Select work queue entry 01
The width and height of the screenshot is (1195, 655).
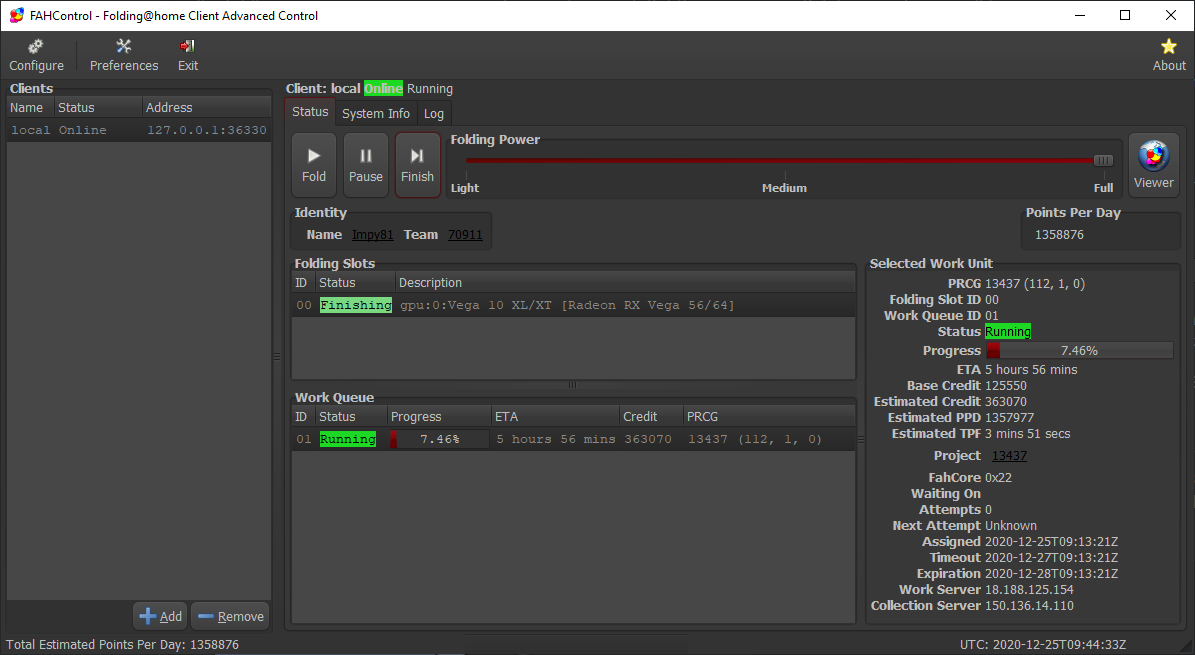point(573,439)
